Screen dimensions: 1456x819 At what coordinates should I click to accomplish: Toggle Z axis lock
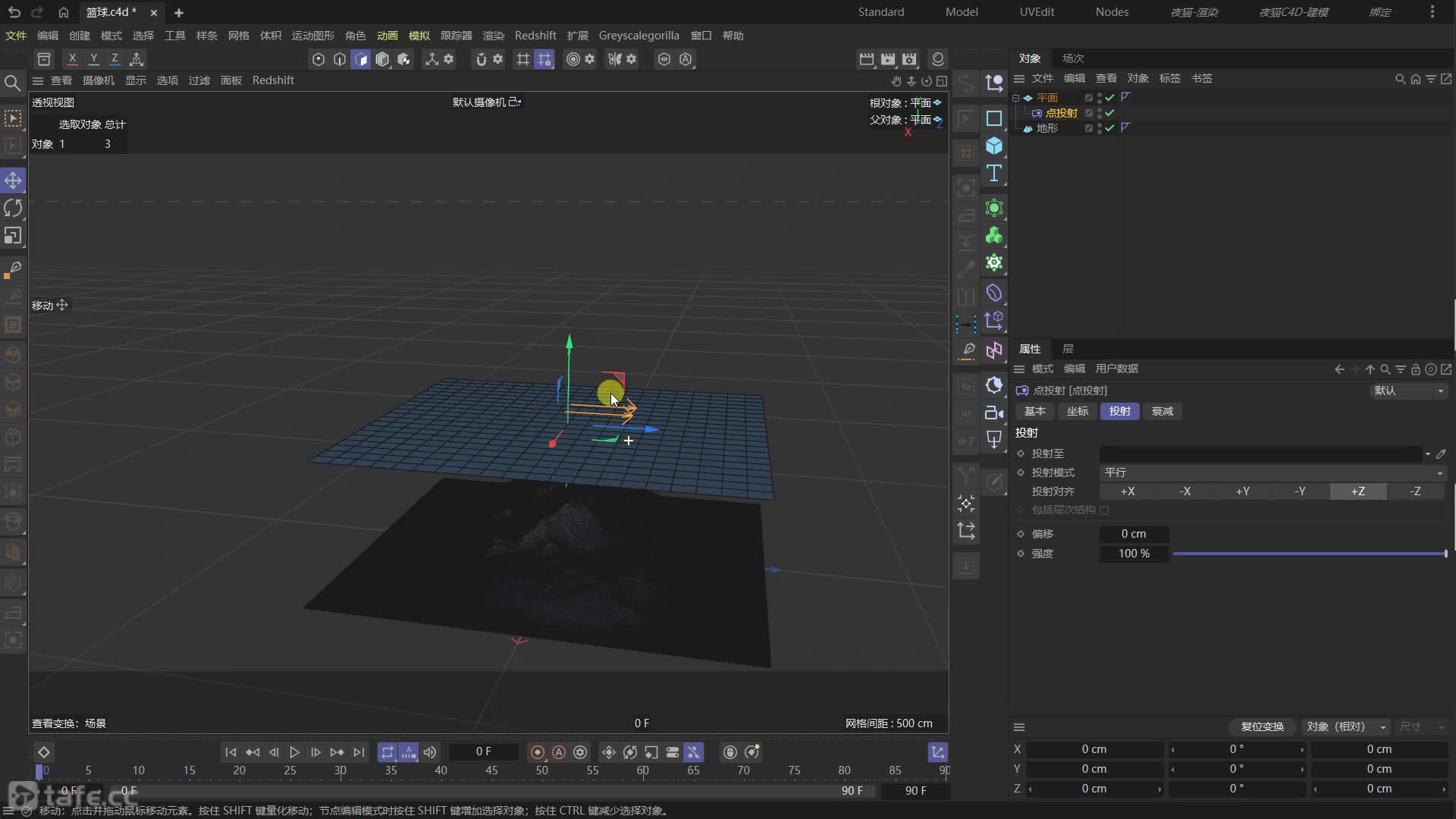pos(115,58)
